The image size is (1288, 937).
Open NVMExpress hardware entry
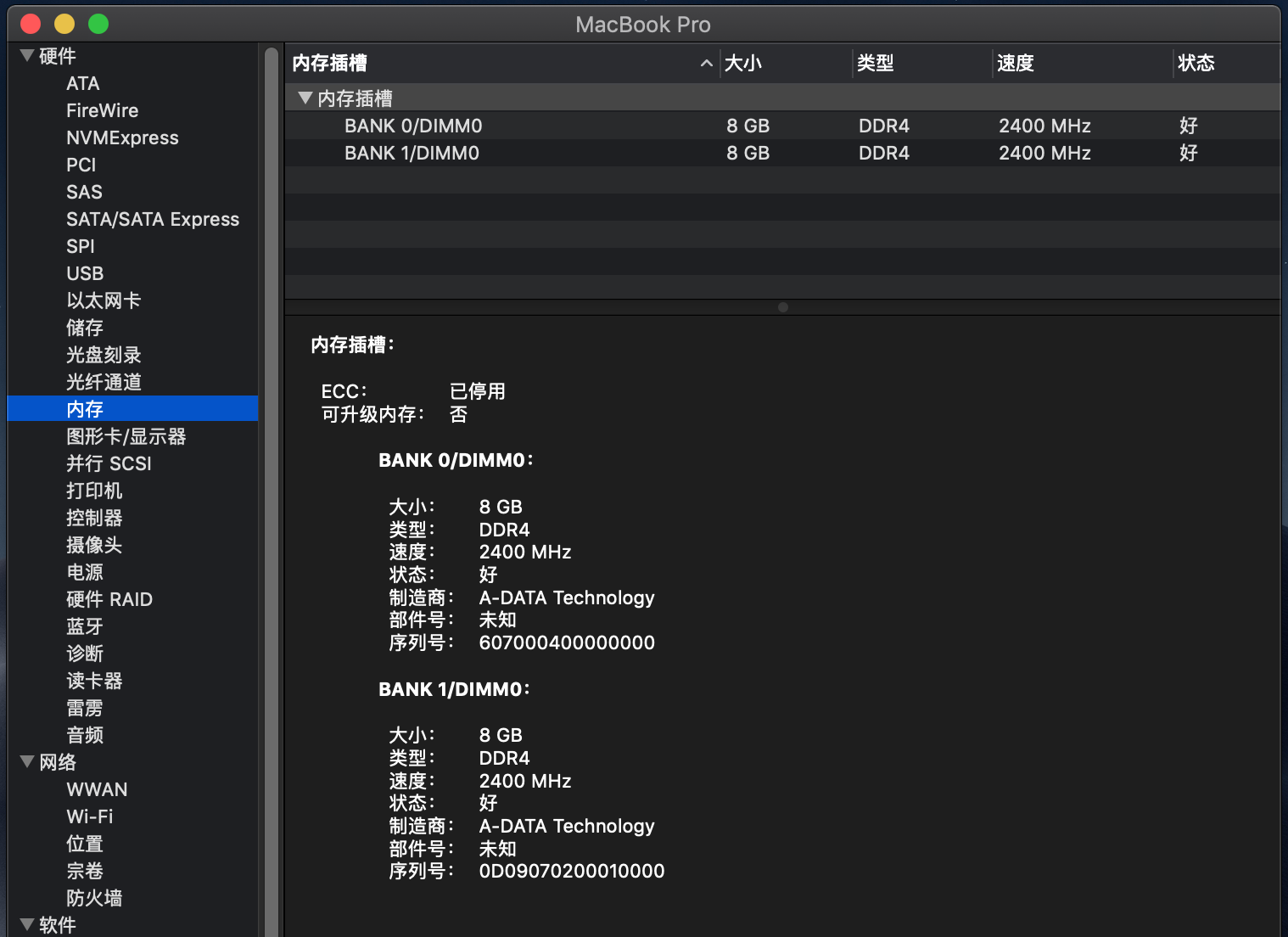(122, 137)
